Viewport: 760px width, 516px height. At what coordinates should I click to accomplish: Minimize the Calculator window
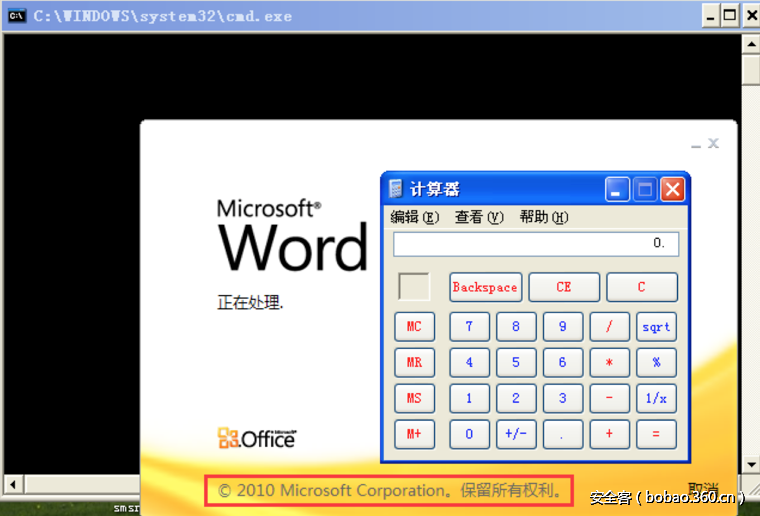point(617,189)
